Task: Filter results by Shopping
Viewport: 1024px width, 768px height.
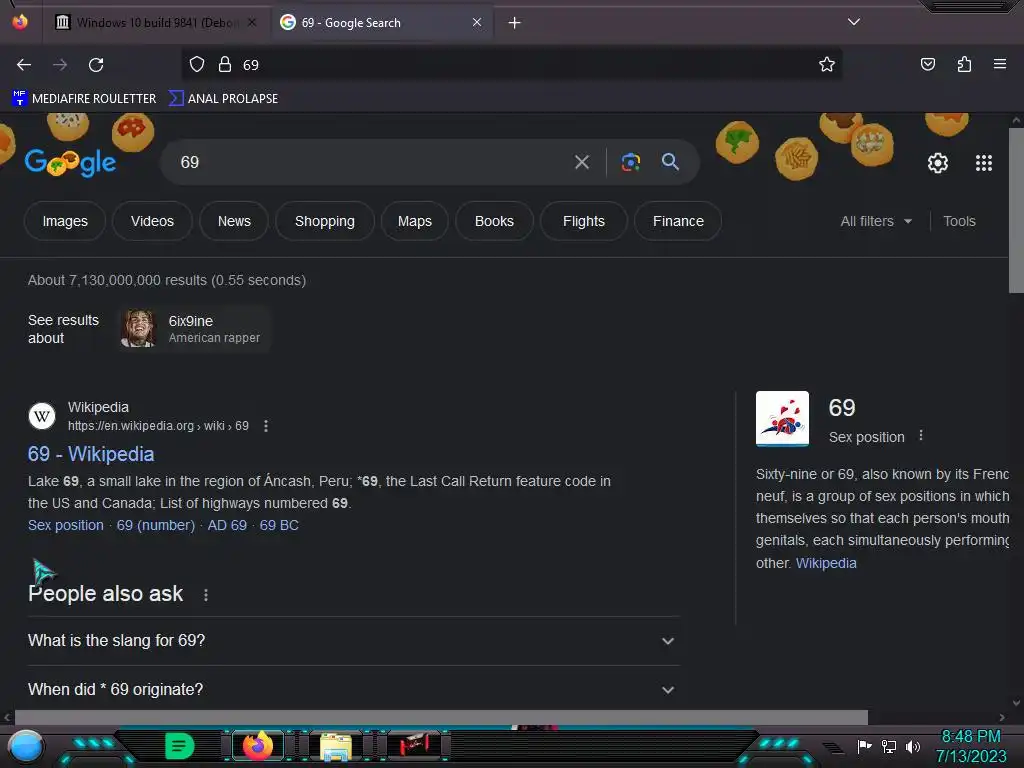Action: pos(325,221)
